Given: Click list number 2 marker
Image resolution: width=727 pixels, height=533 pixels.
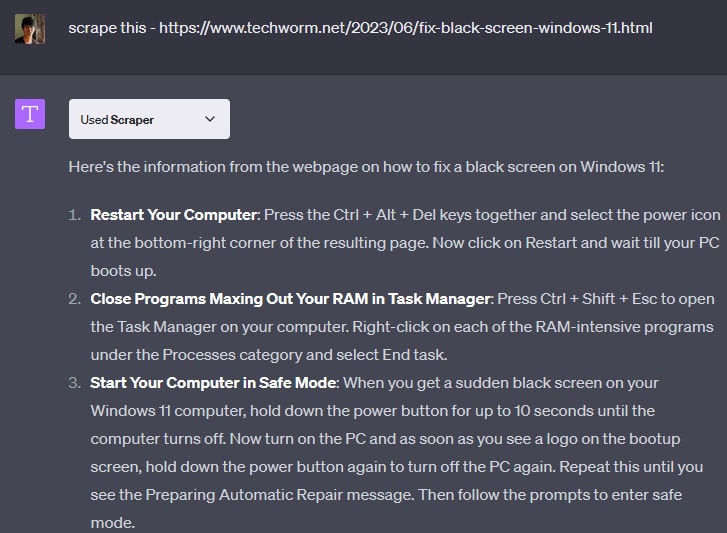Looking at the screenshot, I should tap(76, 298).
